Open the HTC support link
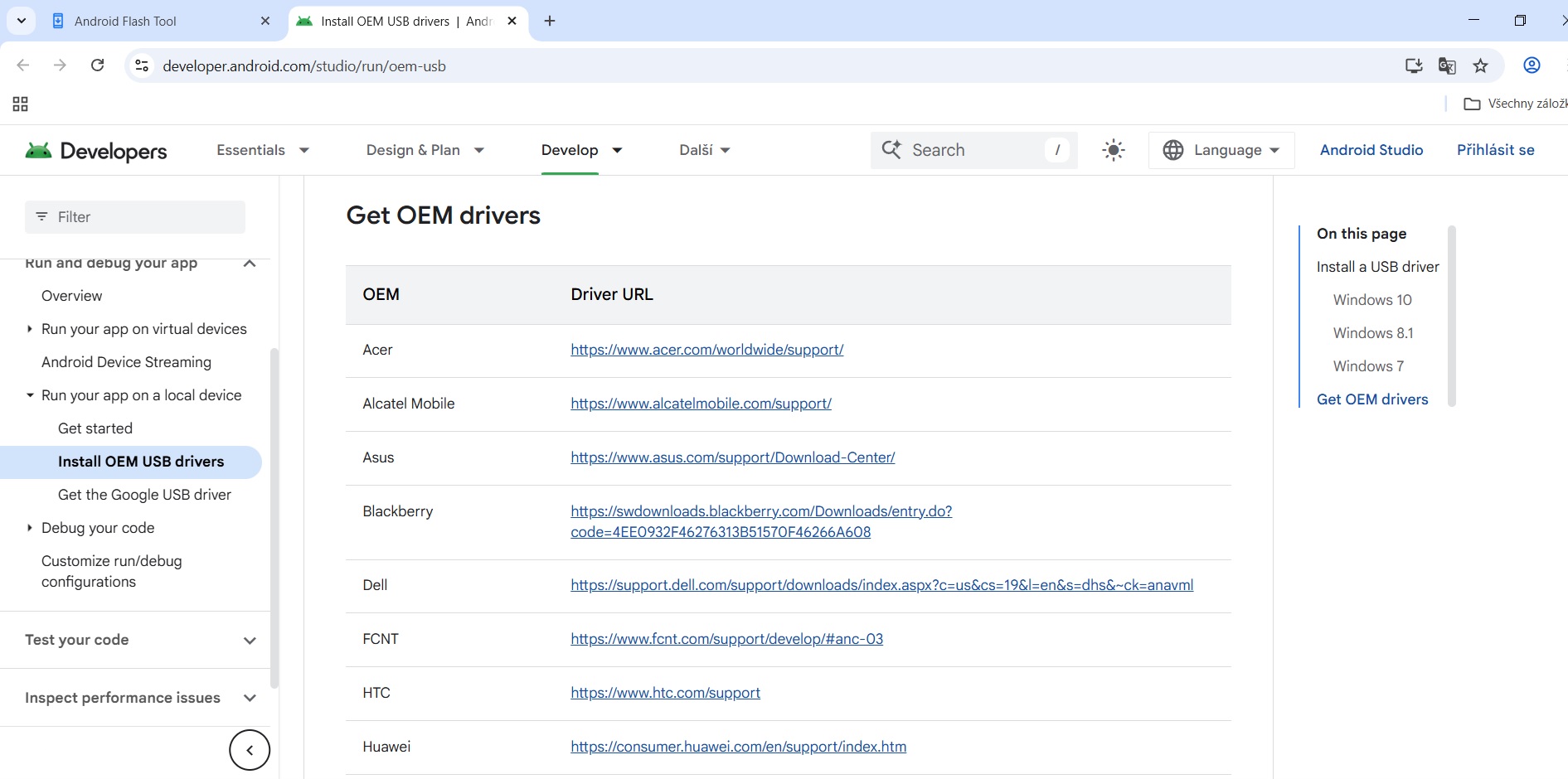The width and height of the screenshot is (1568, 779). (665, 693)
